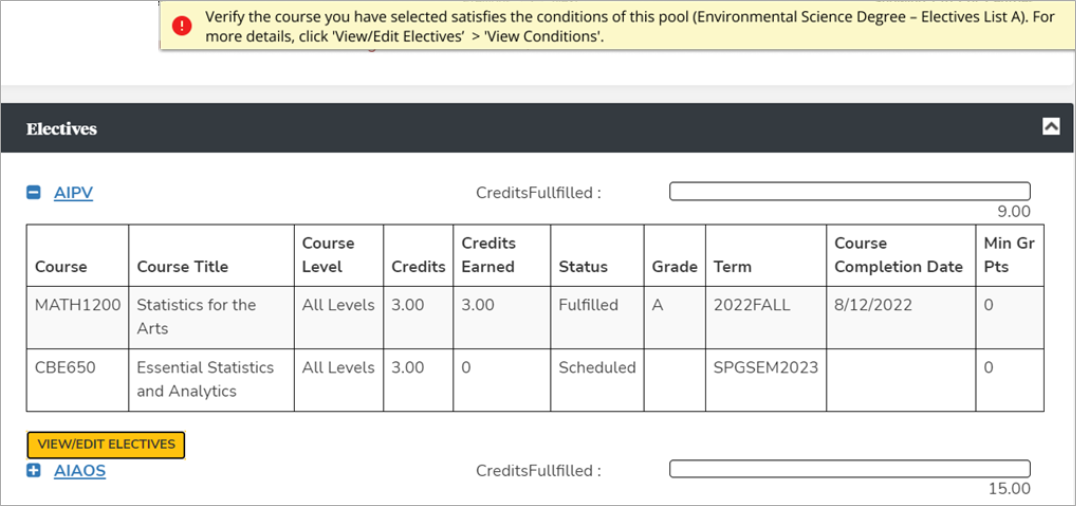Expand the AIAOS pool with the plus icon
The image size is (1076, 506).
[x=34, y=471]
